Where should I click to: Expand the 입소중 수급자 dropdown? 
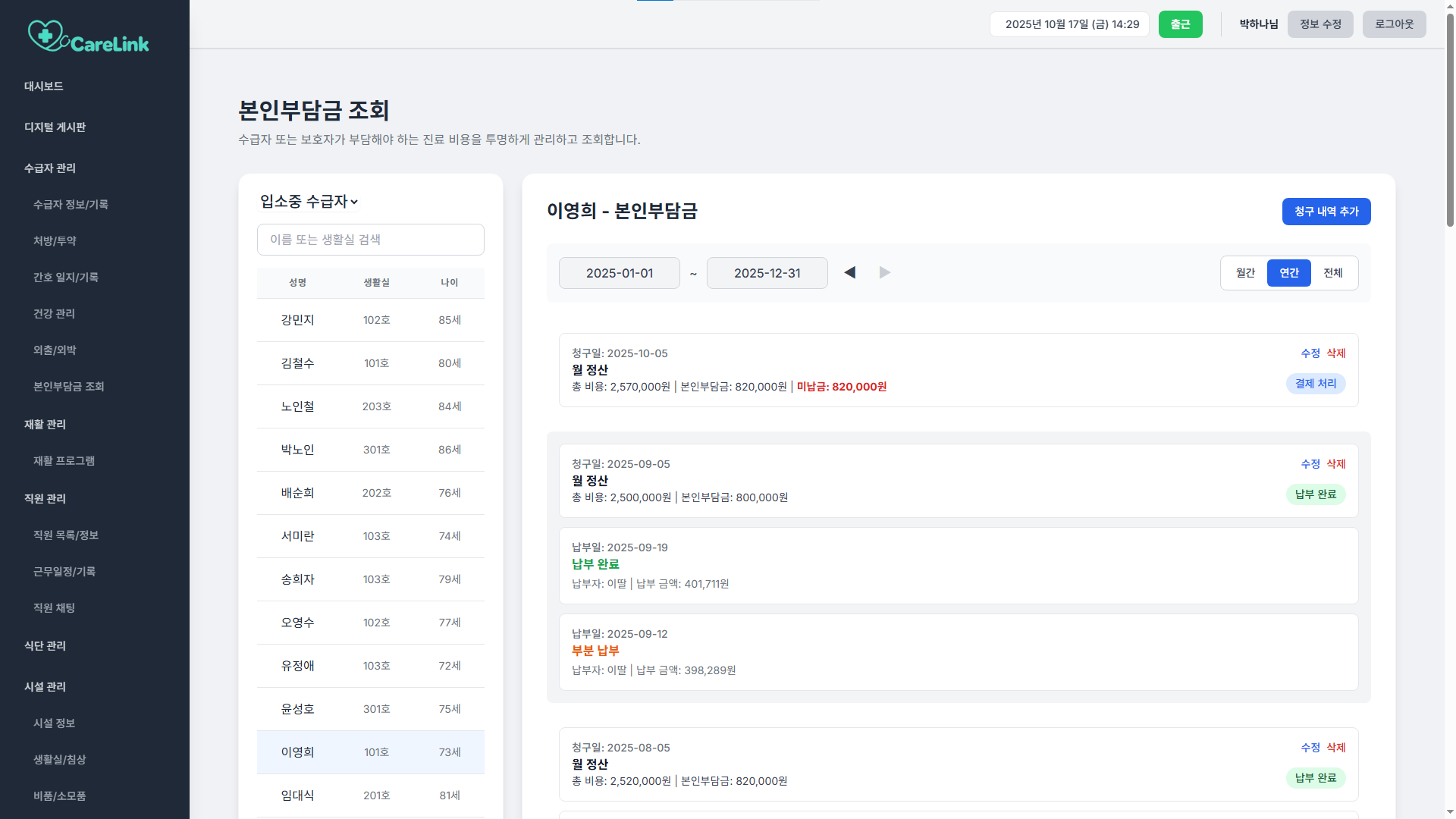pyautogui.click(x=309, y=201)
